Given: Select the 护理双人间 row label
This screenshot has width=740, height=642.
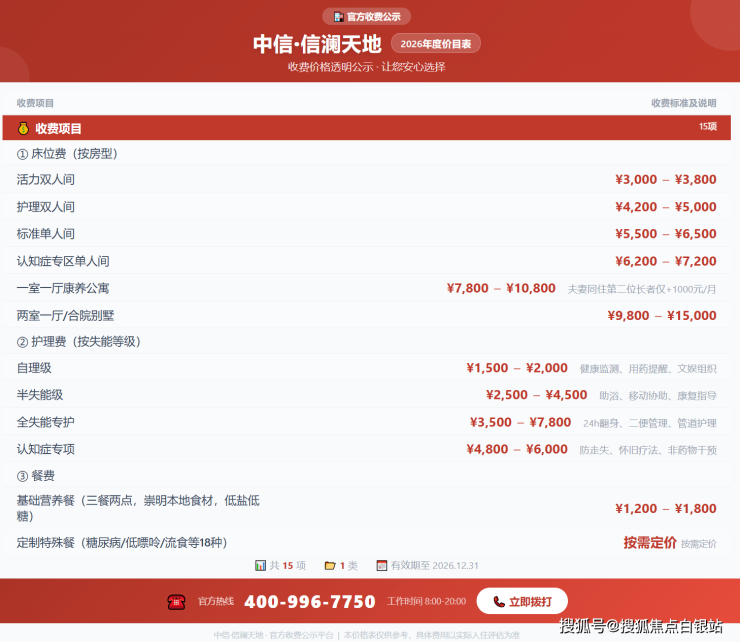Looking at the screenshot, I should tap(46, 207).
